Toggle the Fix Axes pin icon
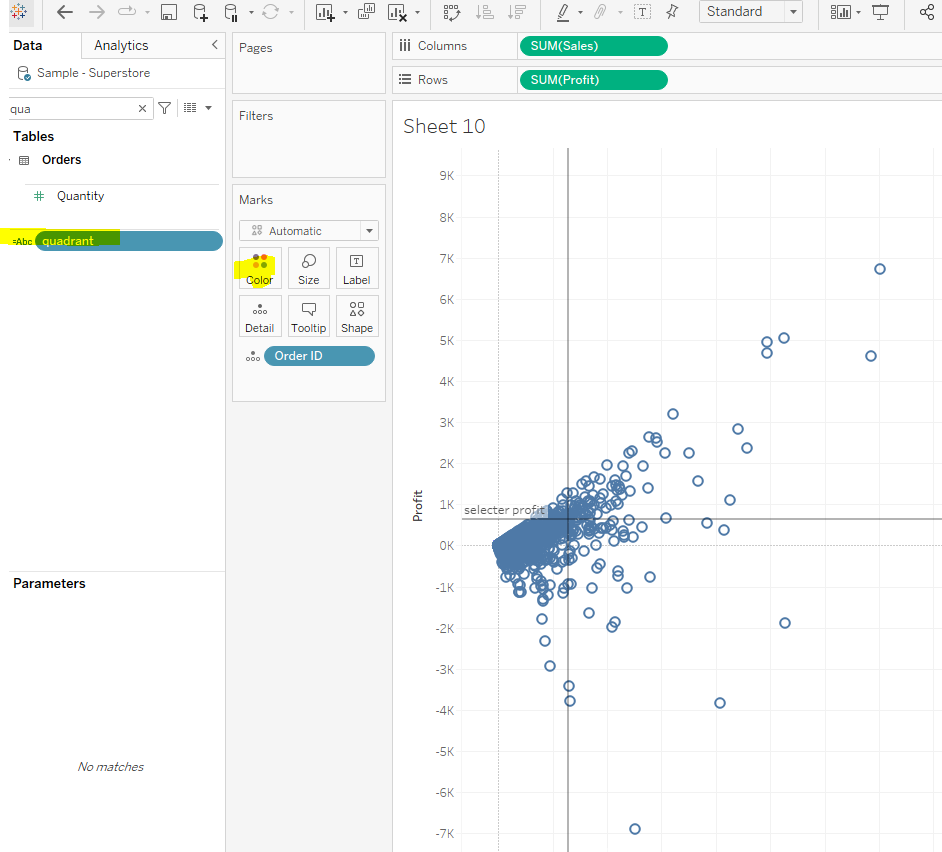The image size is (942, 852). tap(671, 12)
